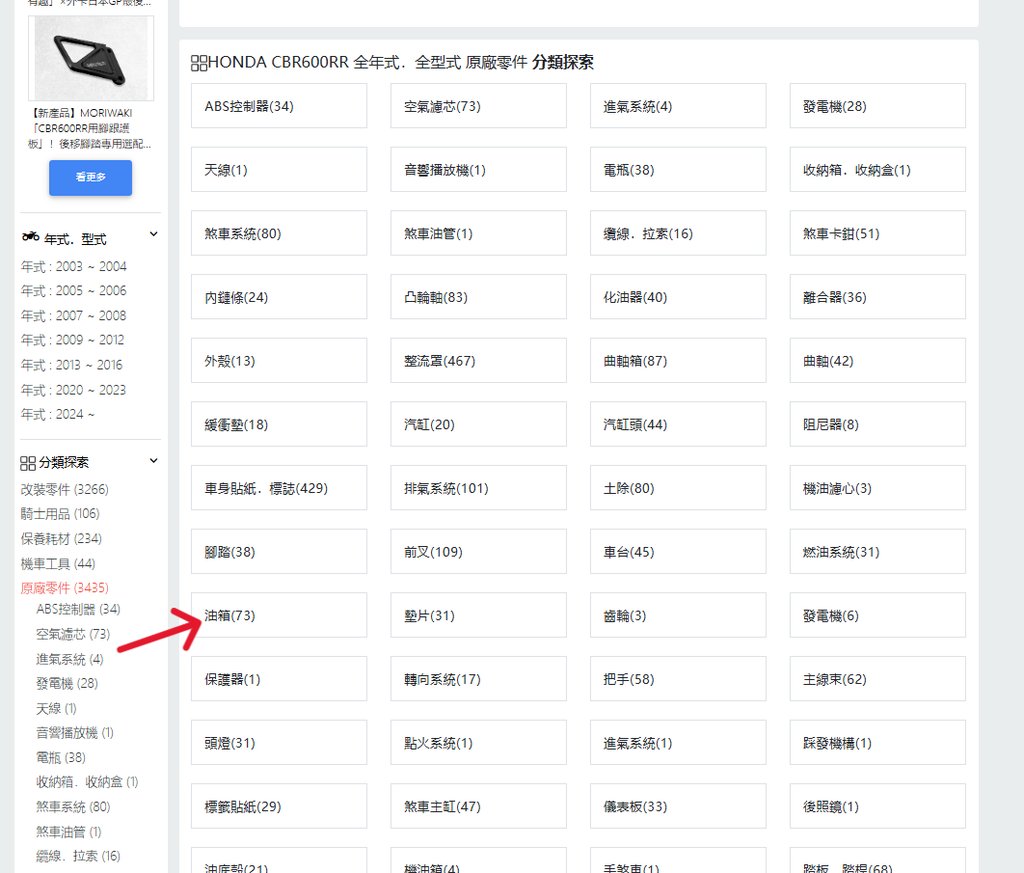Filter by 年式 2009 ~ 2012
1024x873 pixels.
72,340
